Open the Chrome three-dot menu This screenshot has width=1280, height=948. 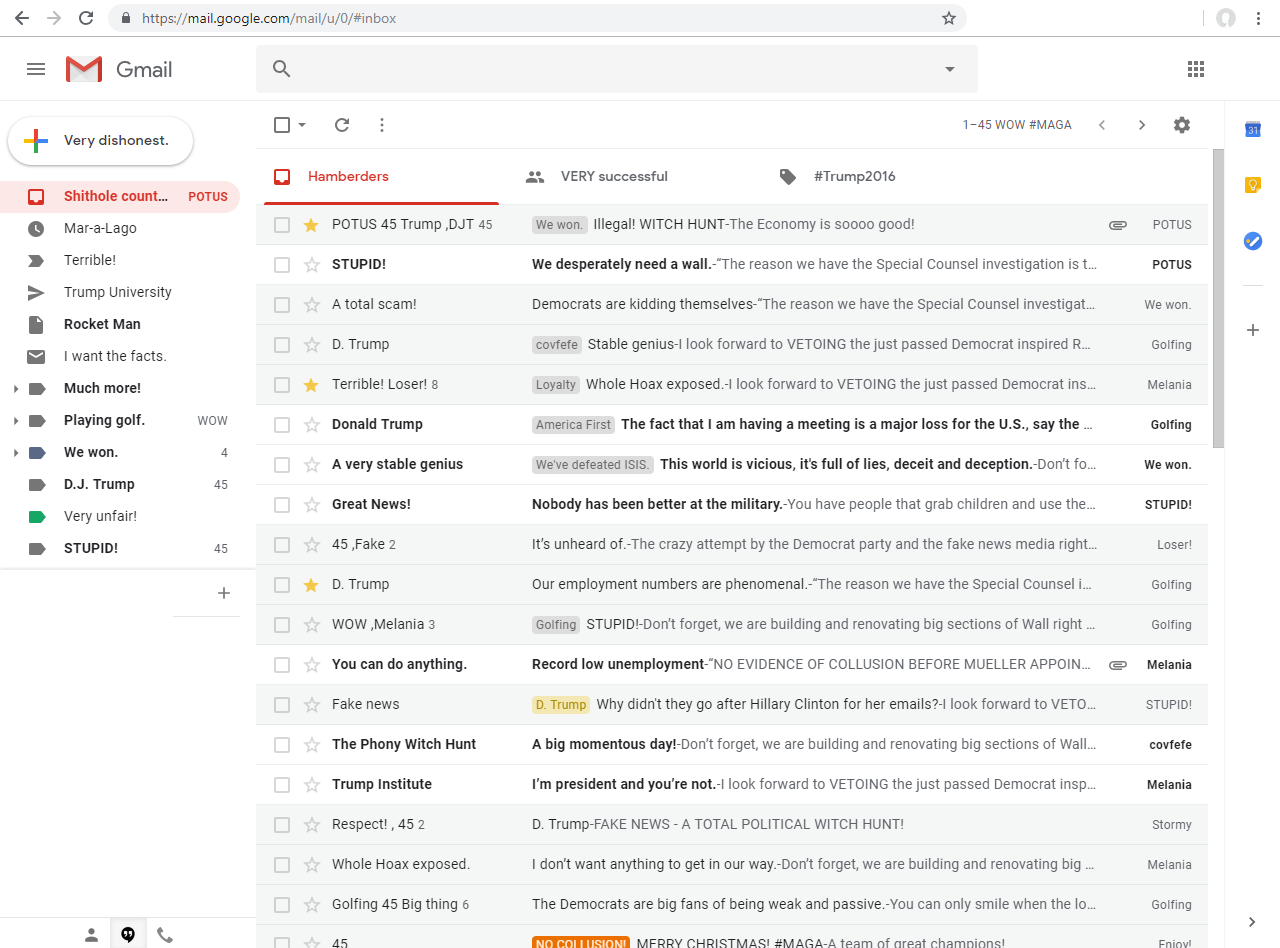(1258, 18)
